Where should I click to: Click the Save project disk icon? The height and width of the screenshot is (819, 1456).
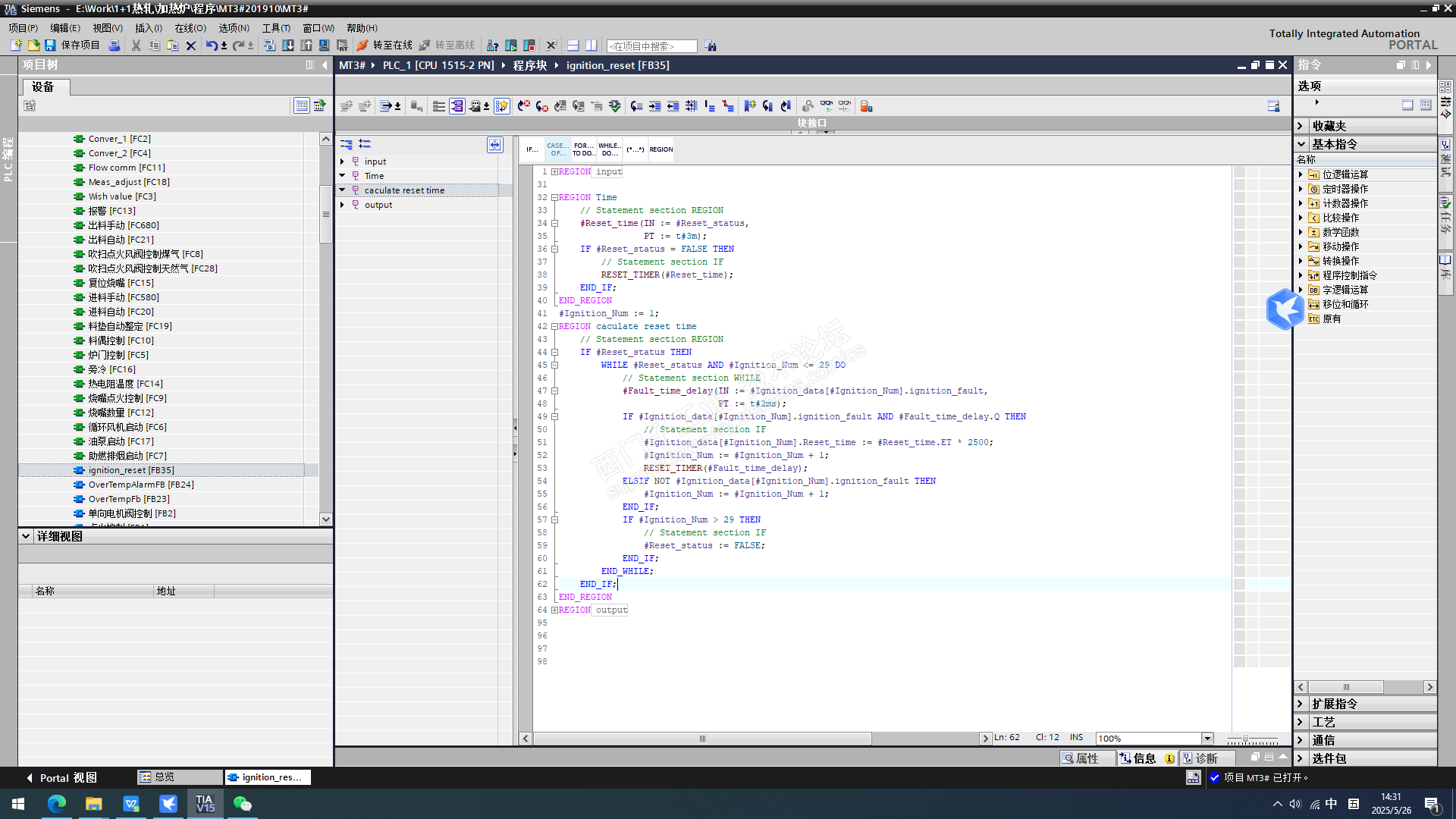pyautogui.click(x=50, y=45)
